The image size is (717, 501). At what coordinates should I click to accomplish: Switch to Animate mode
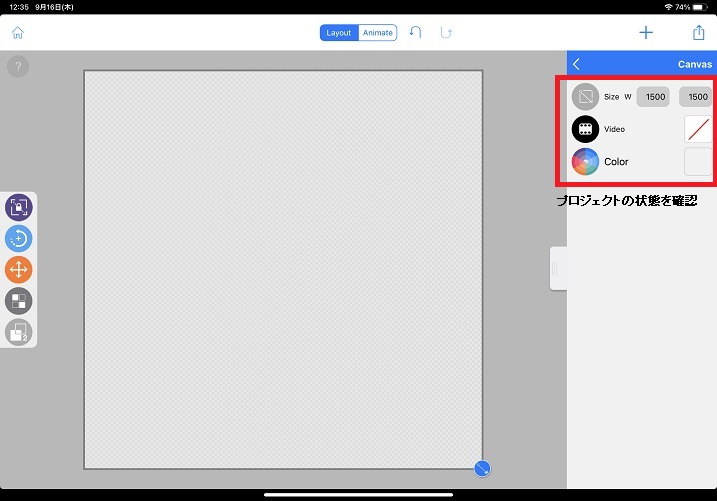(x=377, y=33)
